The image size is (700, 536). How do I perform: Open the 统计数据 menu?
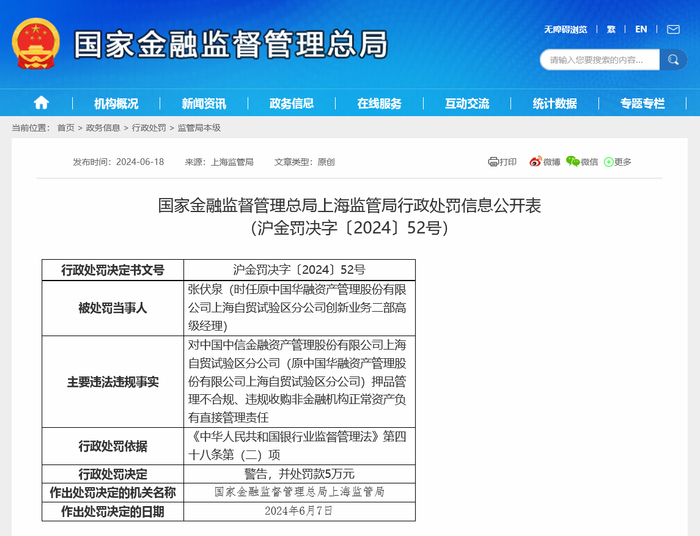pos(554,104)
